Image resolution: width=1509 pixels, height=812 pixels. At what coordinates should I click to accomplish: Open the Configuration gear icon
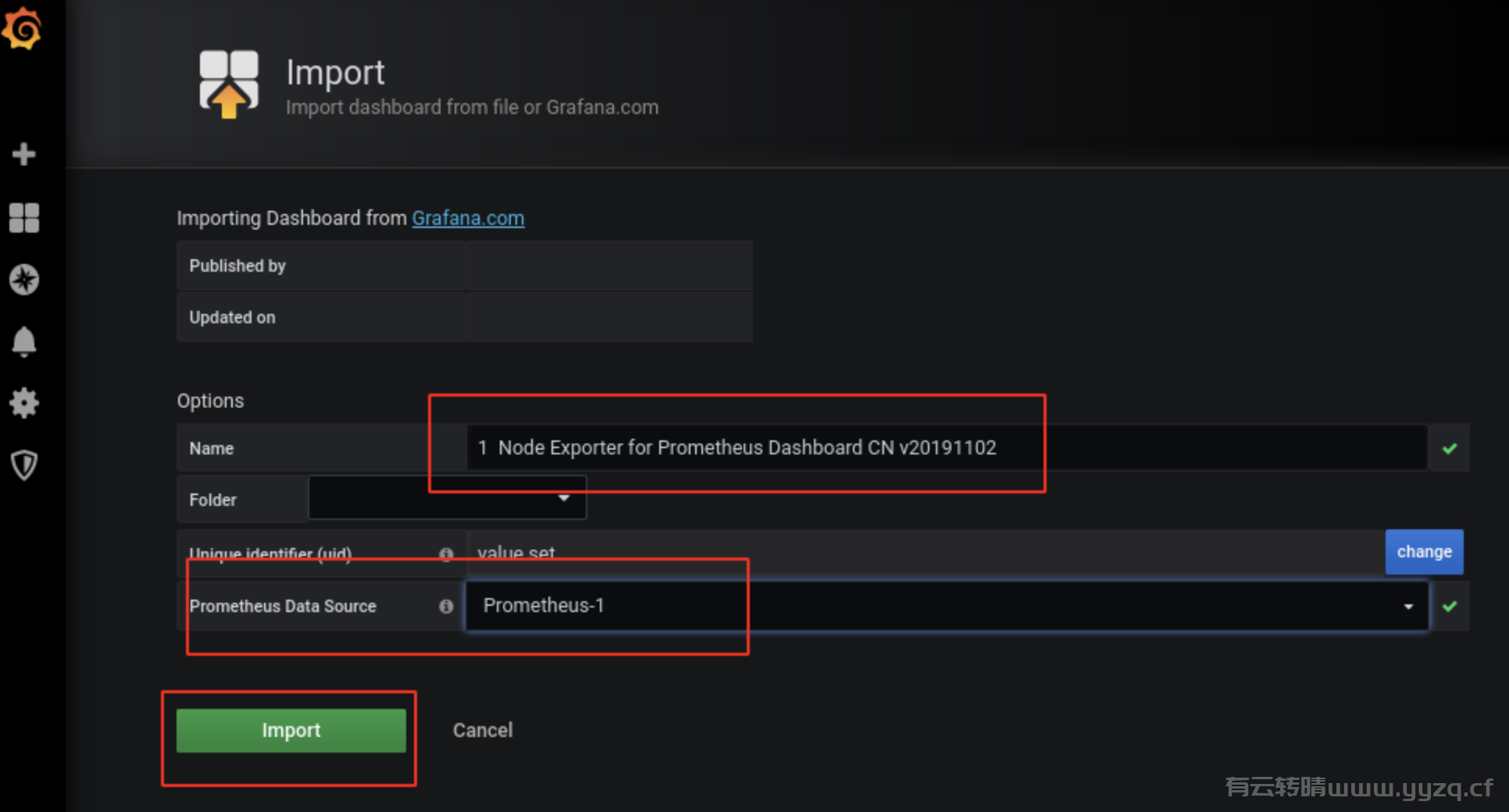pos(24,403)
